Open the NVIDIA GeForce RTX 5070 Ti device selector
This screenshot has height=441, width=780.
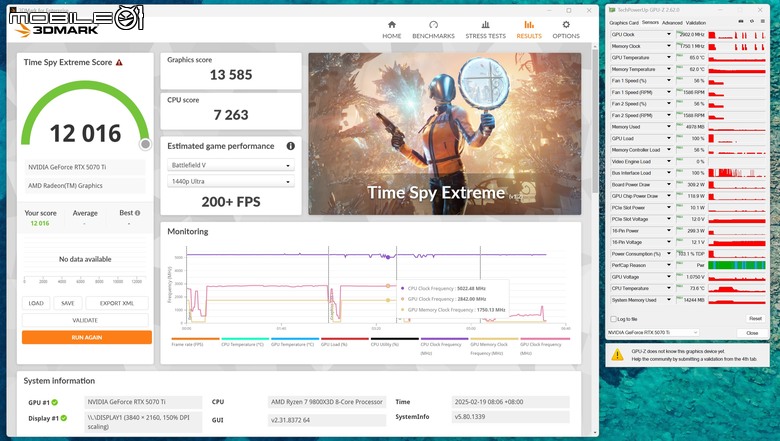tap(653, 333)
